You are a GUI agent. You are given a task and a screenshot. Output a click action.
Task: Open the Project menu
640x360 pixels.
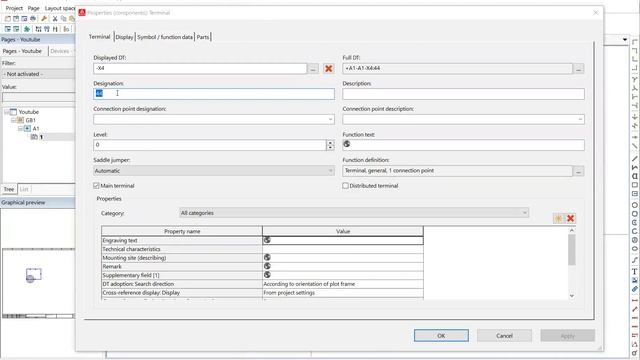tap(14, 8)
